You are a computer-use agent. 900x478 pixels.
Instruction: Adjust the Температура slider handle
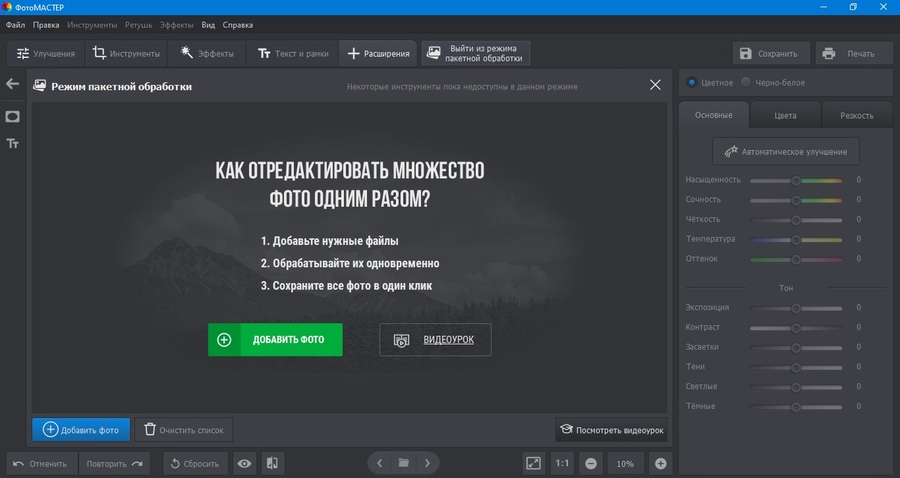[x=796, y=239]
